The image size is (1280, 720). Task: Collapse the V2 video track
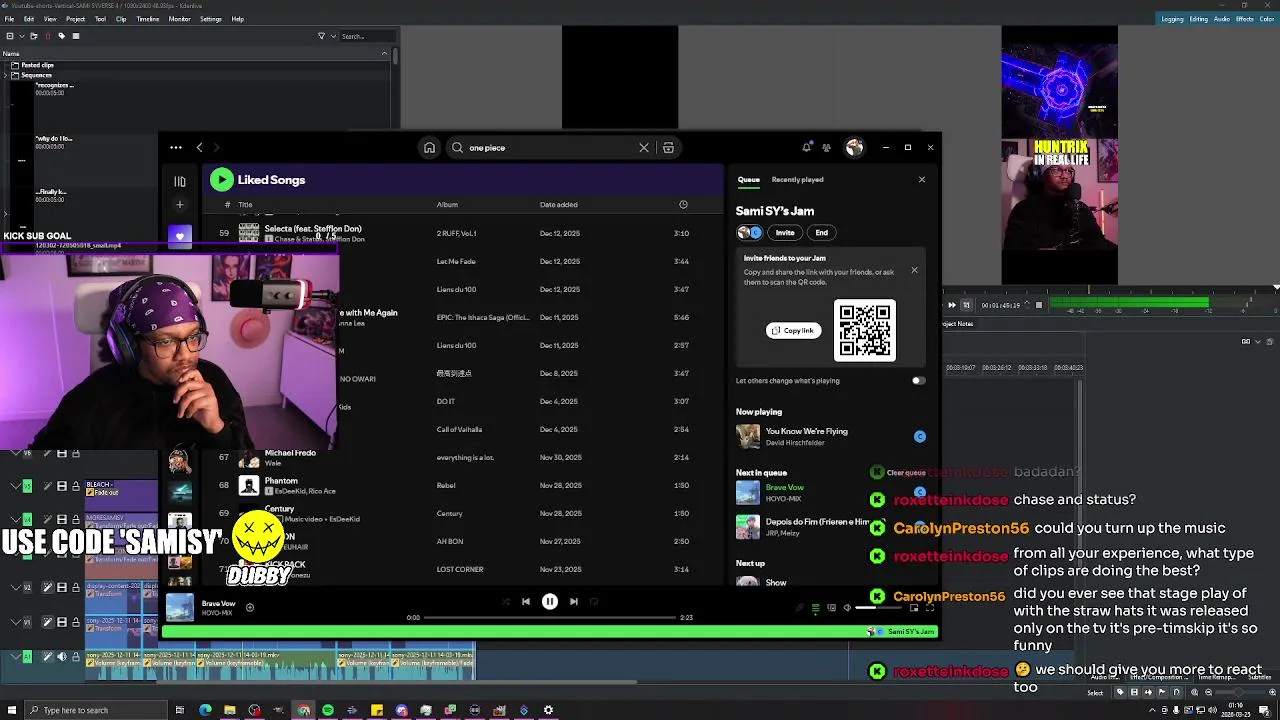coord(15,588)
